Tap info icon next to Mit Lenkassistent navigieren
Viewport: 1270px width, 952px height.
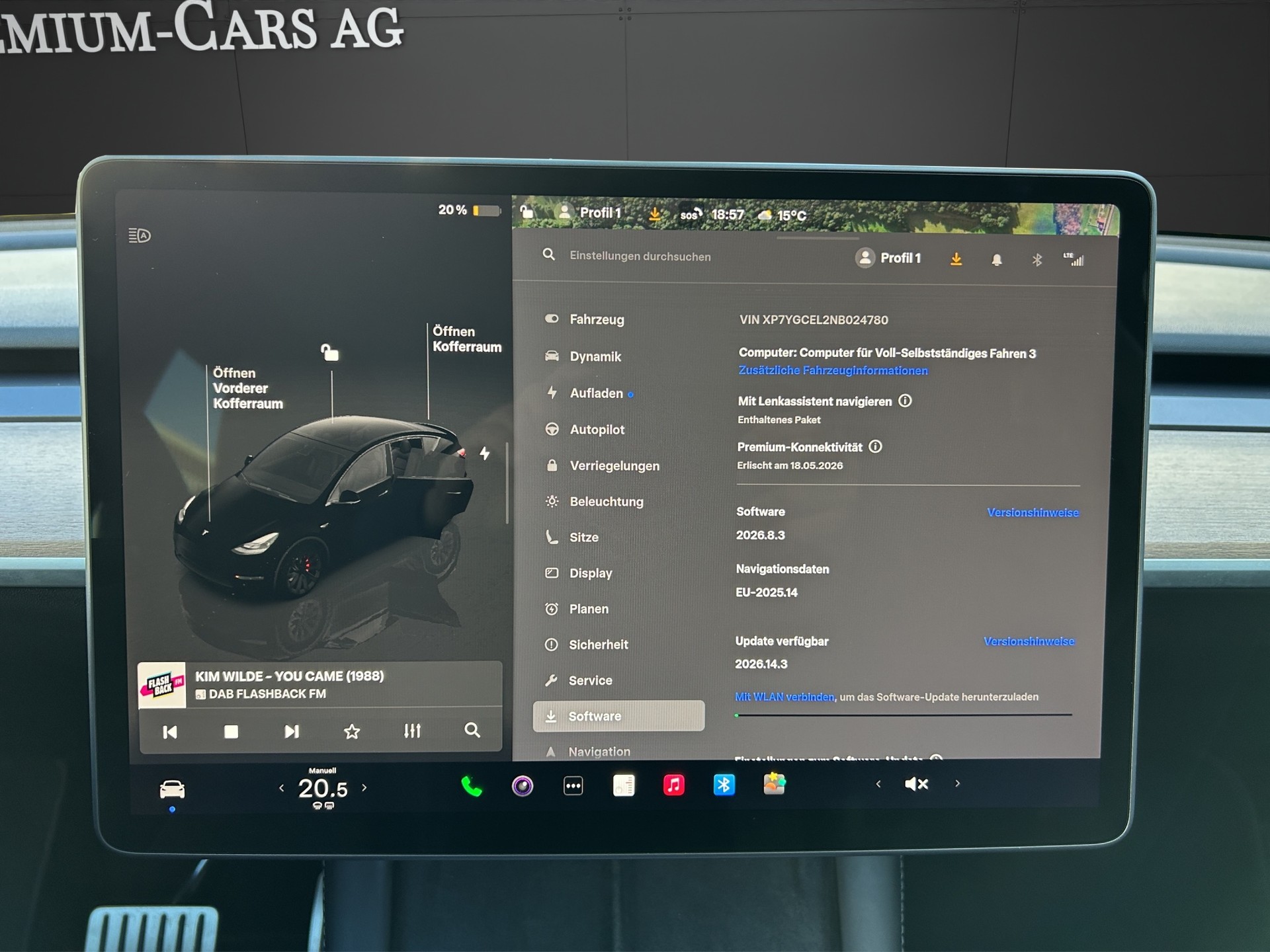pyautogui.click(x=905, y=401)
